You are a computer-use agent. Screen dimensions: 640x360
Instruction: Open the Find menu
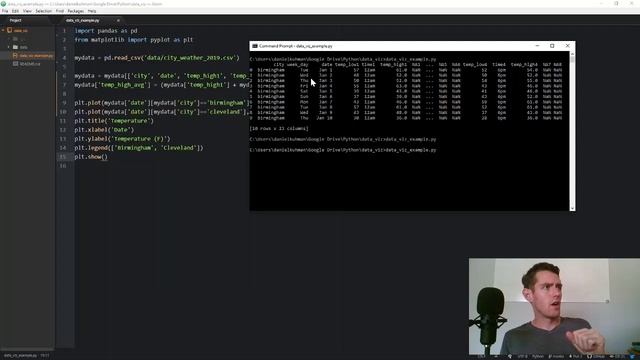click(x=60, y=11)
